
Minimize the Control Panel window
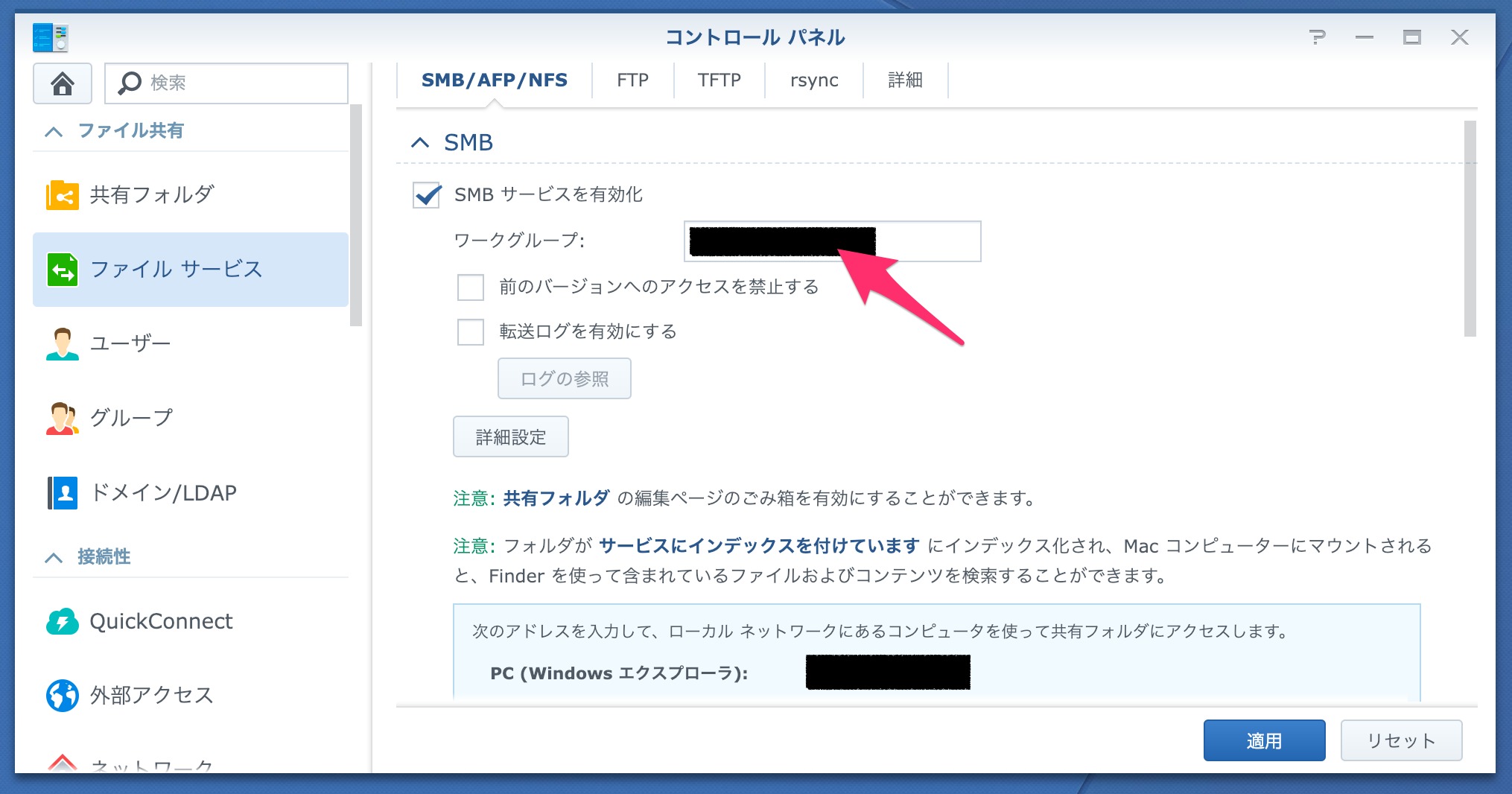pyautogui.click(x=1365, y=37)
